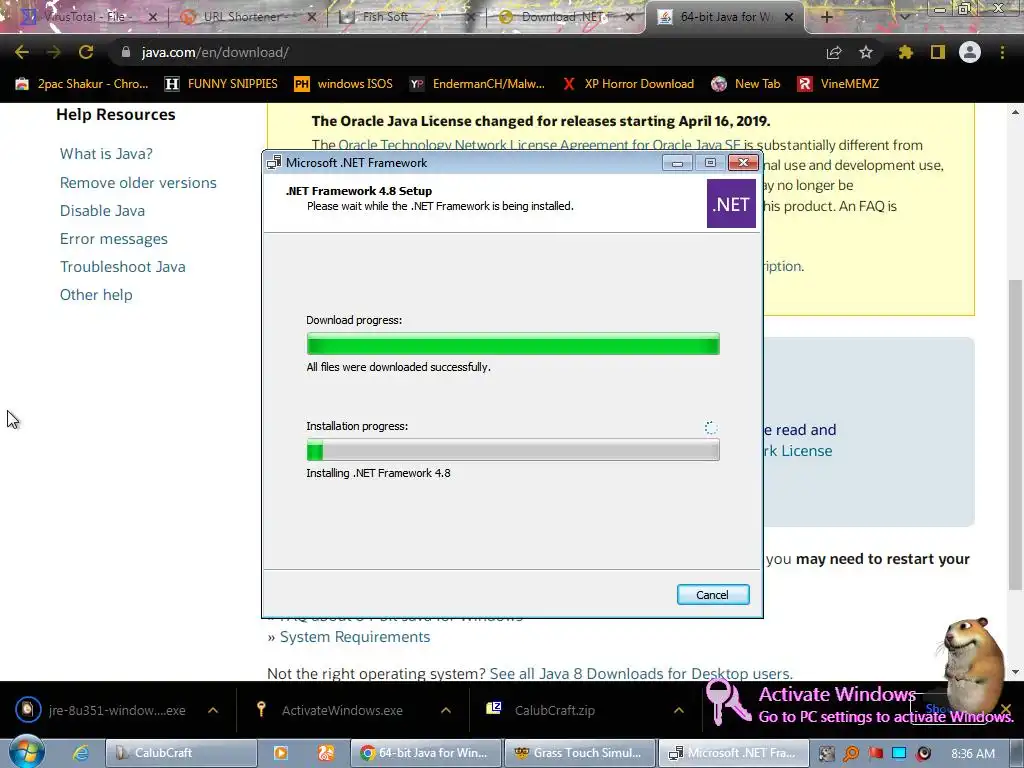Open the clock showing 8:36 AM

(972, 753)
